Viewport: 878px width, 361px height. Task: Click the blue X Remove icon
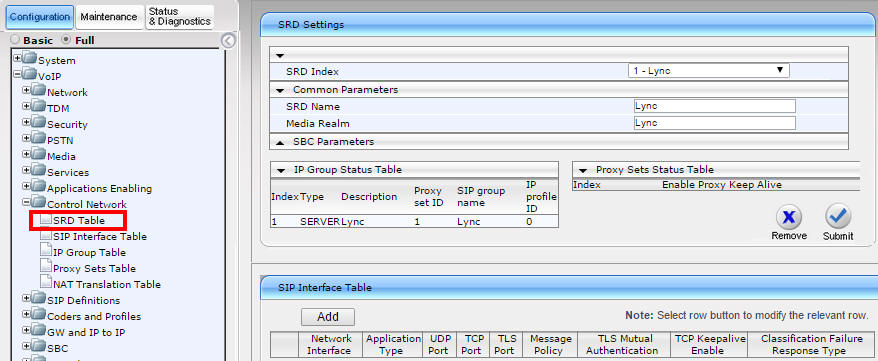tap(788, 217)
